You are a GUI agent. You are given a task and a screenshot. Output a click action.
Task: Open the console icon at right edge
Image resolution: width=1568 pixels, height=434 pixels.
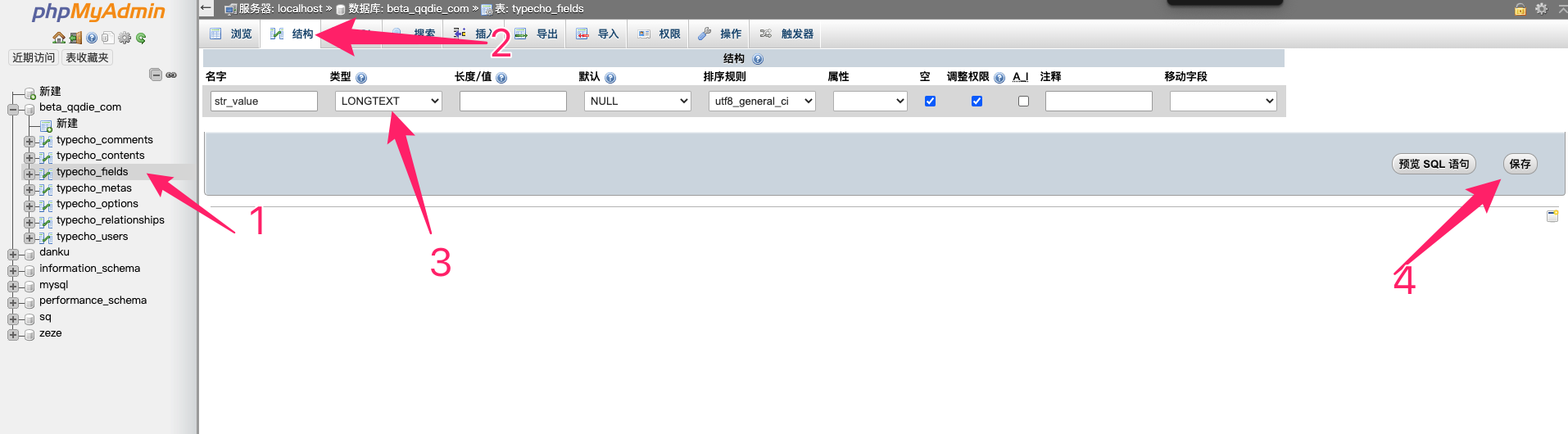(1552, 216)
